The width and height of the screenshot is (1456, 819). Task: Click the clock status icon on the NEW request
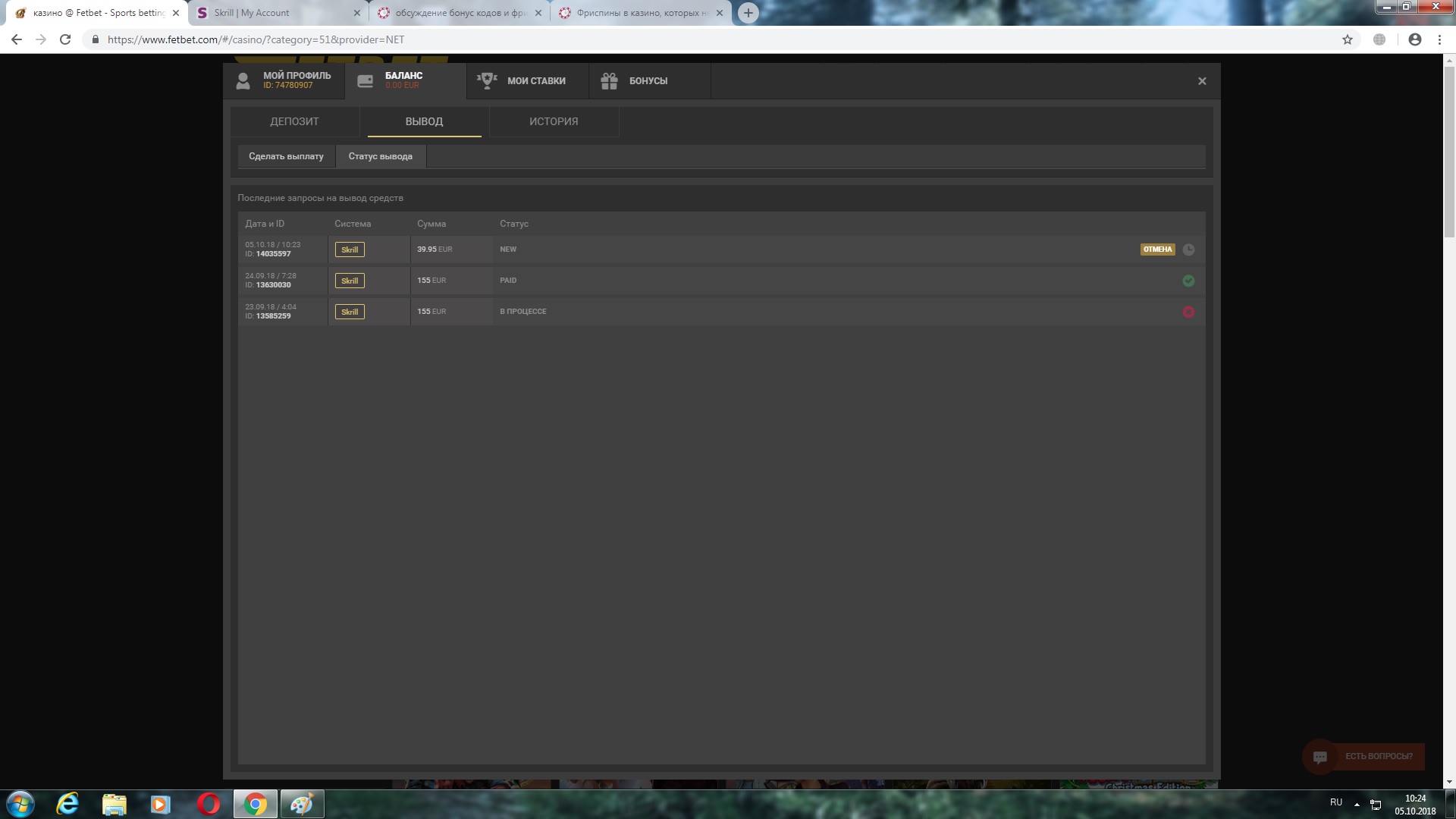point(1188,249)
